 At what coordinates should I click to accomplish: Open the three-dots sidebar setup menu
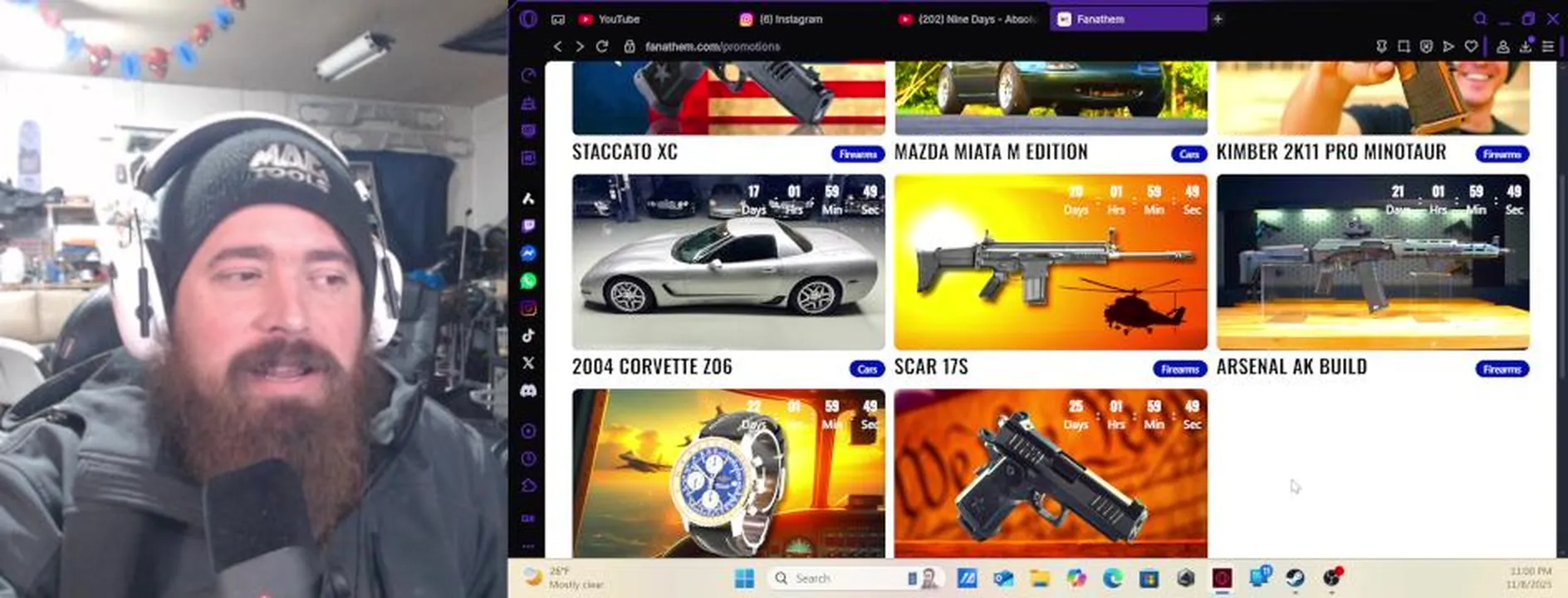pos(528,547)
